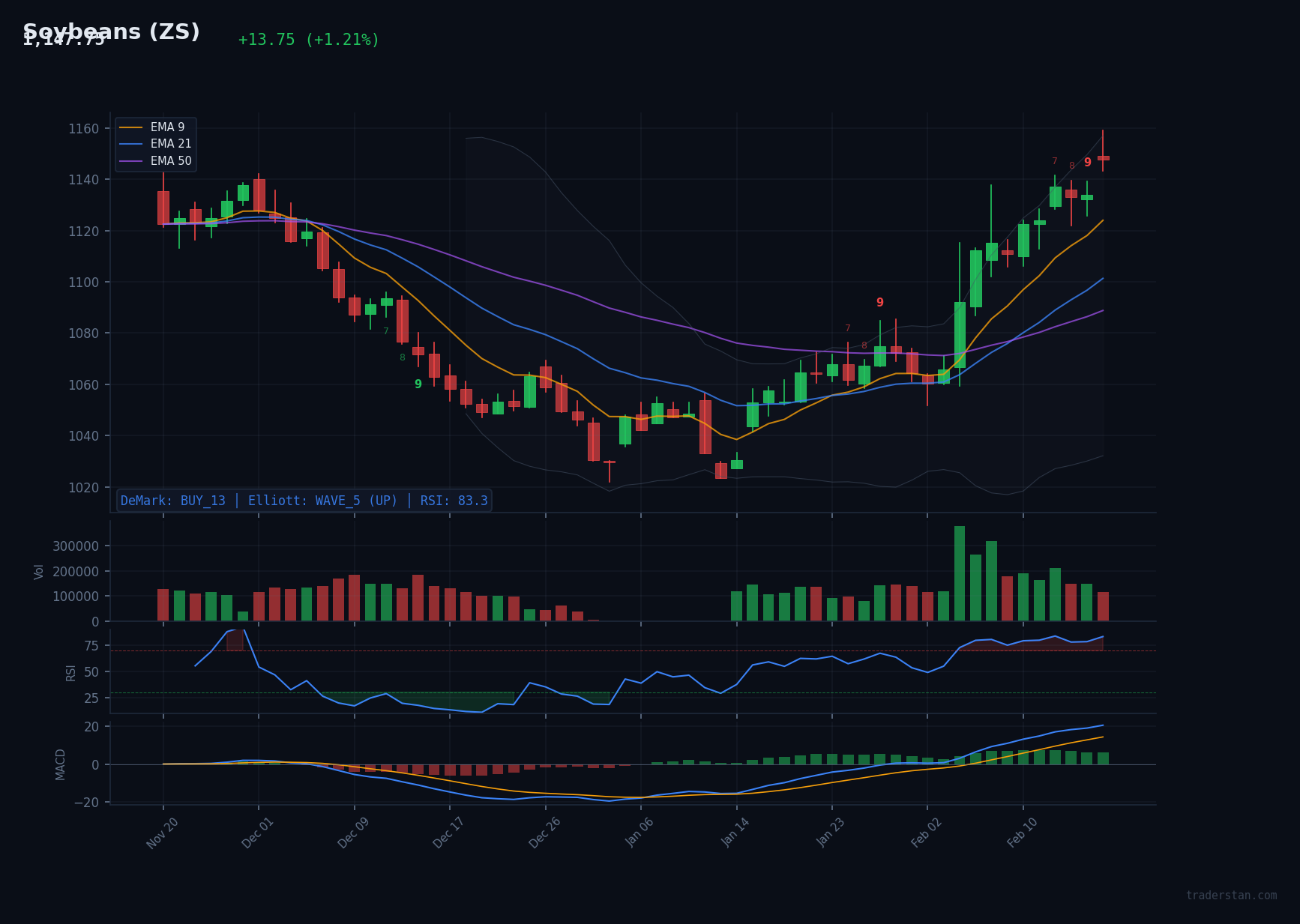Click the RSI overbought dashed red line
This screenshot has height=924, width=1300.
(600, 650)
